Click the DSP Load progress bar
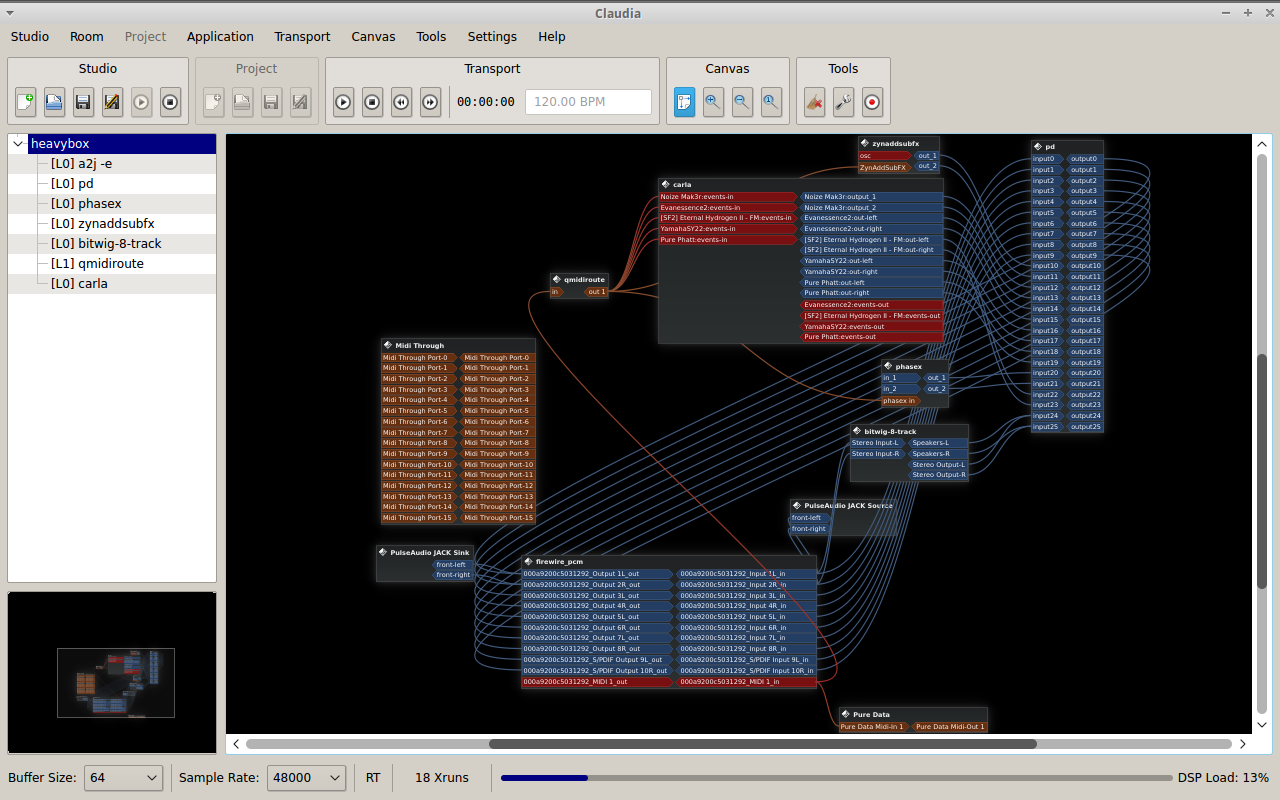Image resolution: width=1280 pixels, height=800 pixels. (x=836, y=778)
